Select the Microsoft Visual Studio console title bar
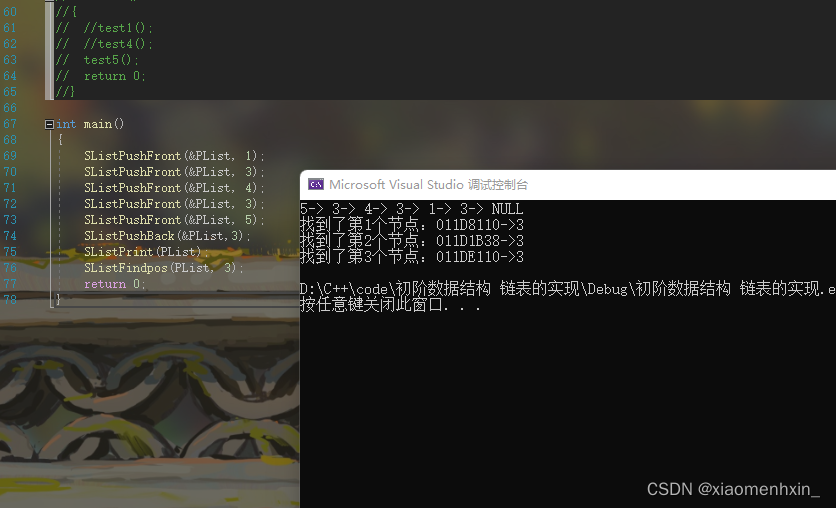The height and width of the screenshot is (508, 836). pos(568,185)
